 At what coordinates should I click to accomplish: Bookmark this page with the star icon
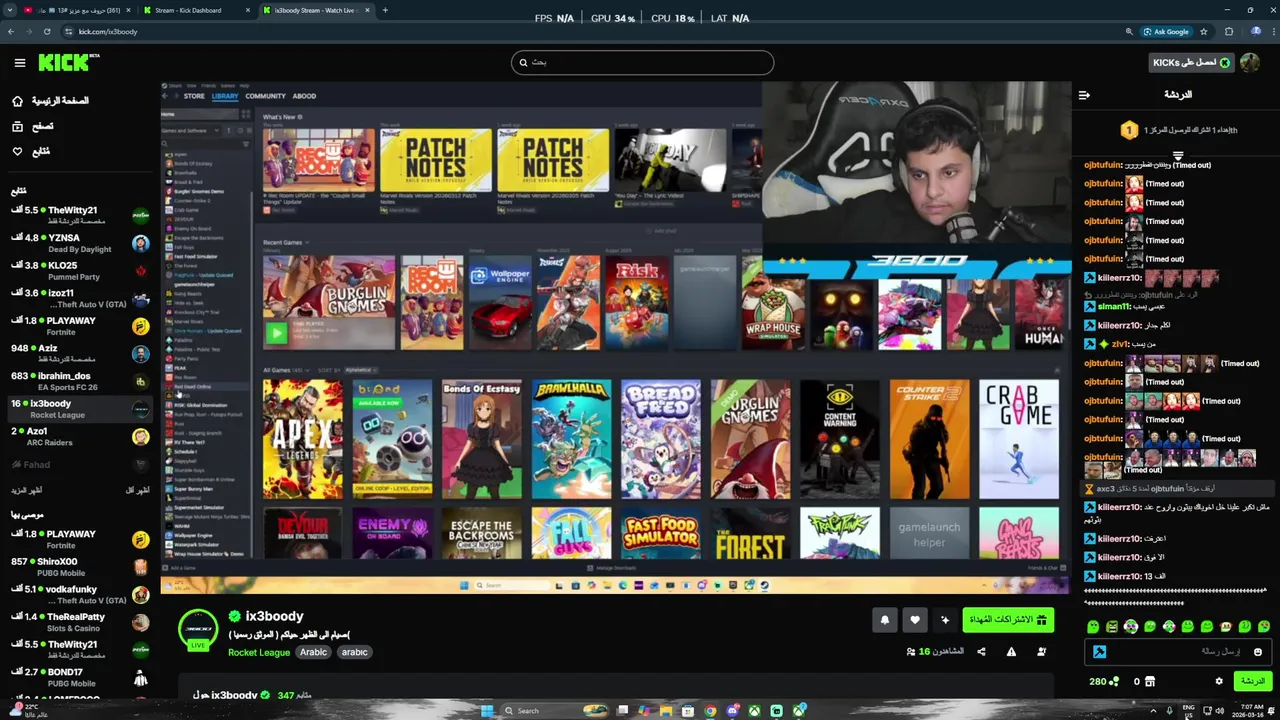[1203, 31]
